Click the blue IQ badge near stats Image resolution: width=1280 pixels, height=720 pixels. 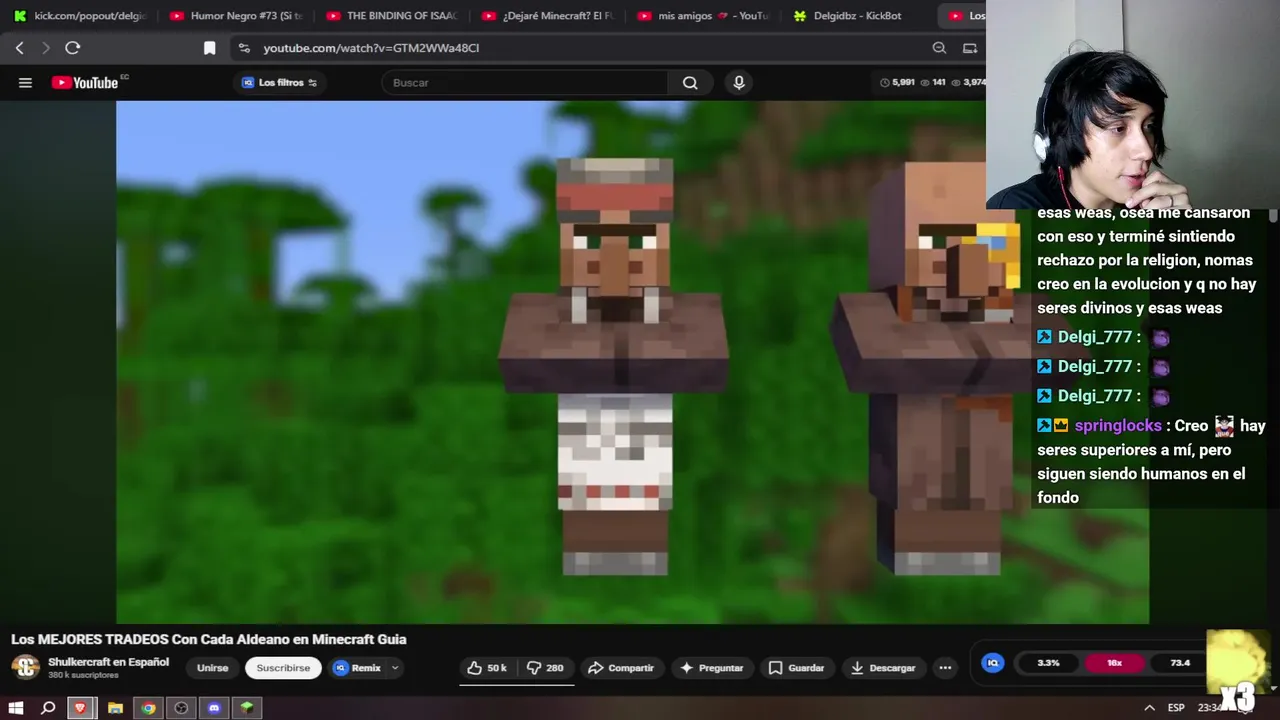993,663
